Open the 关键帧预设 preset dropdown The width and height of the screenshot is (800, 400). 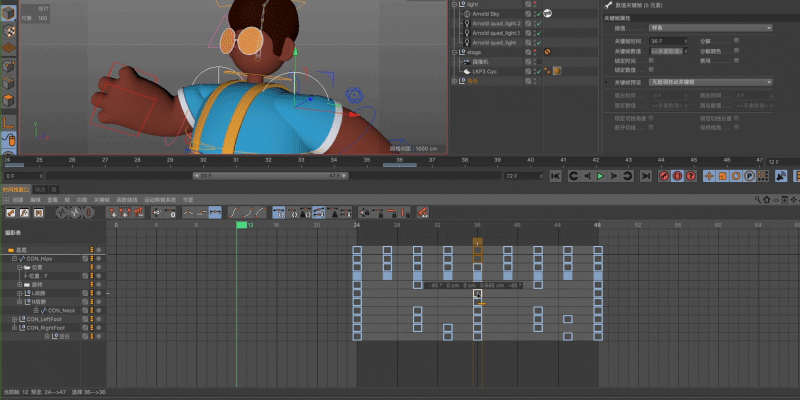point(710,82)
